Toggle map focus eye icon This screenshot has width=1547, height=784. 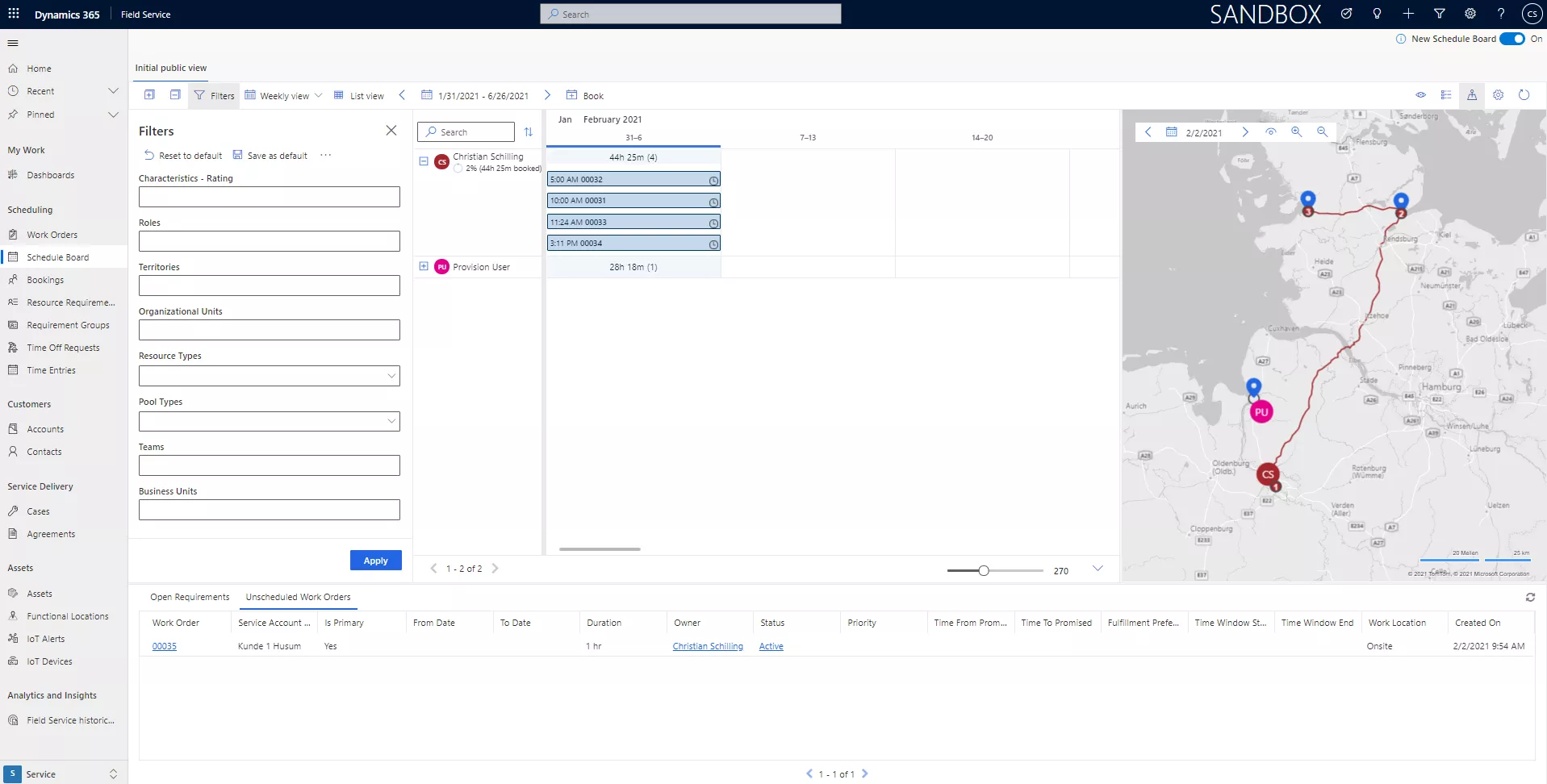pyautogui.click(x=1270, y=132)
